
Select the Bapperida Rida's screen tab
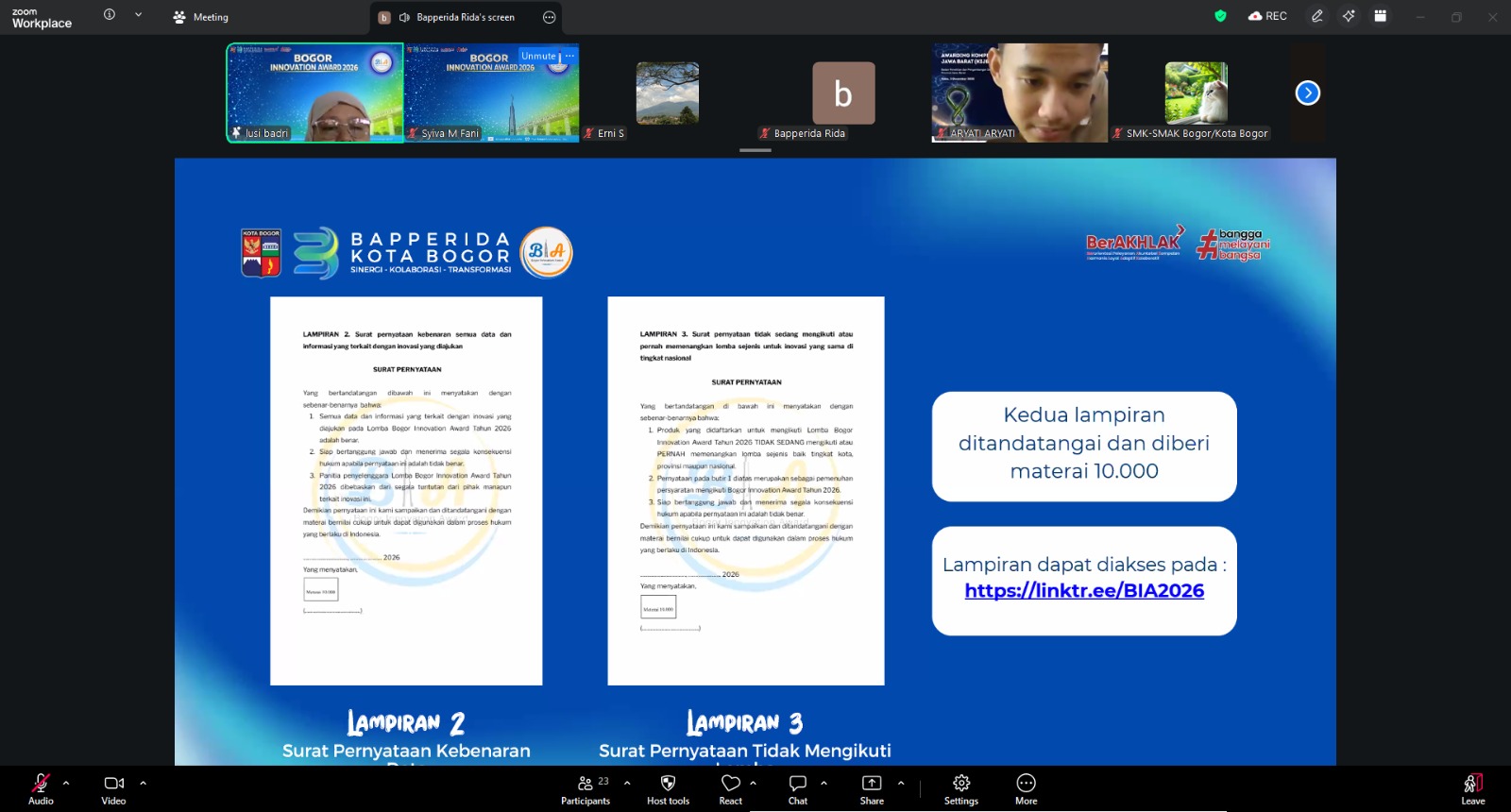tap(466, 17)
